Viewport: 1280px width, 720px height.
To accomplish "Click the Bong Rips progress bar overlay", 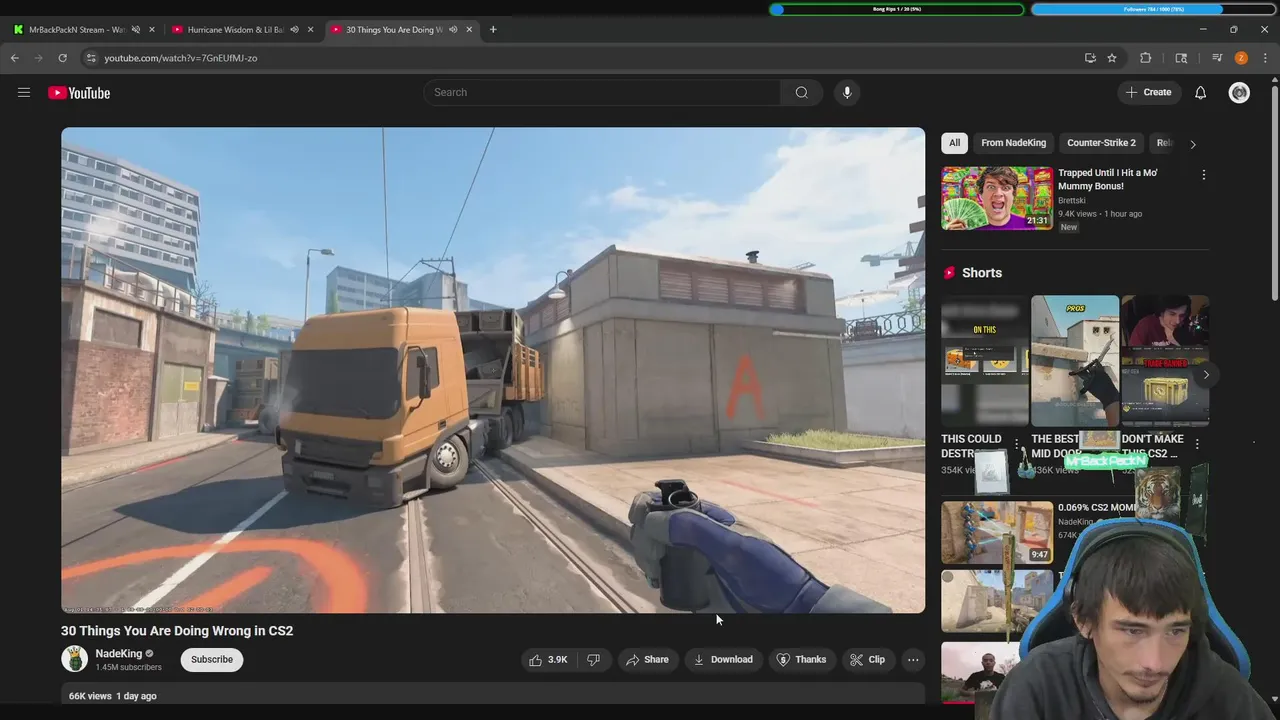I will [897, 9].
